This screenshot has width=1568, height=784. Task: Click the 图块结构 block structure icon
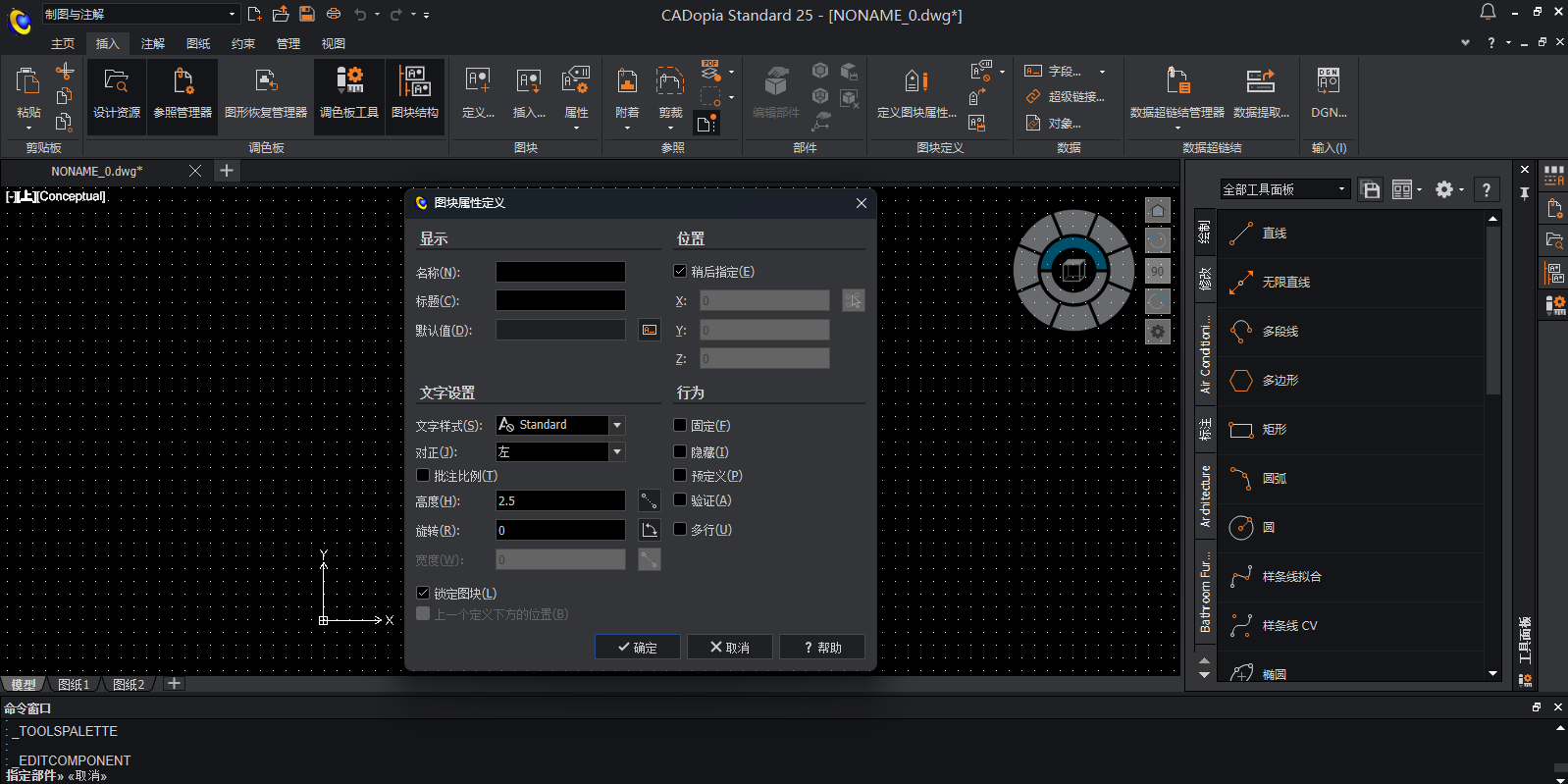pyautogui.click(x=414, y=95)
